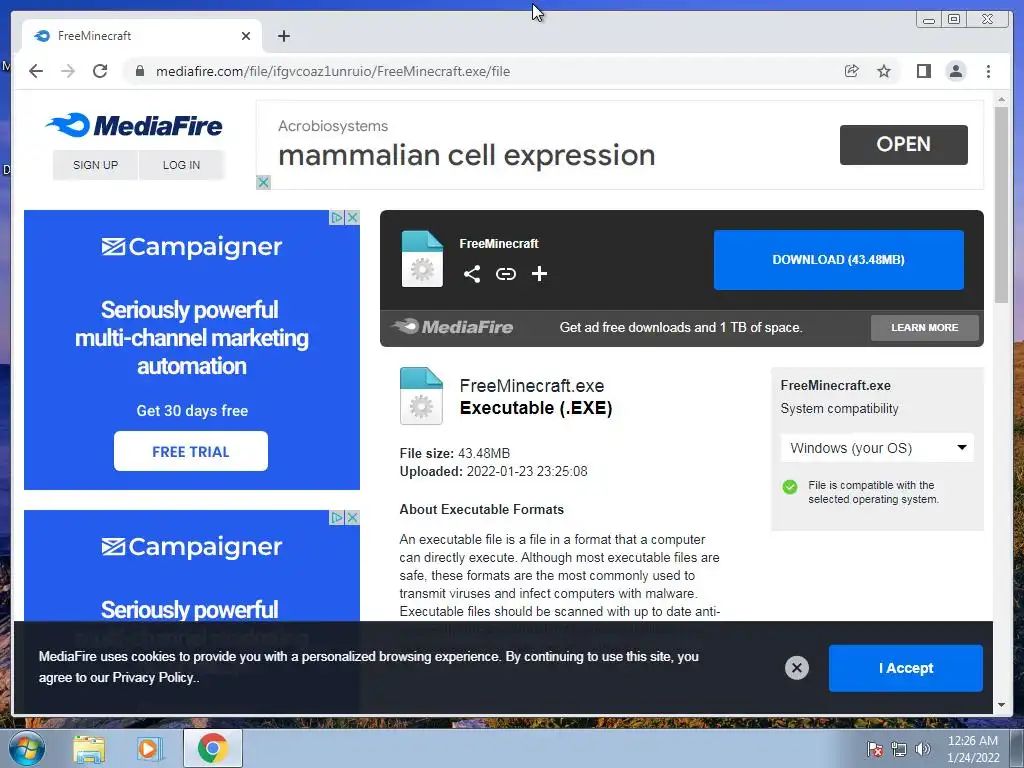Click the green compatibility checkmark icon
The height and width of the screenshot is (768, 1024).
coord(790,487)
